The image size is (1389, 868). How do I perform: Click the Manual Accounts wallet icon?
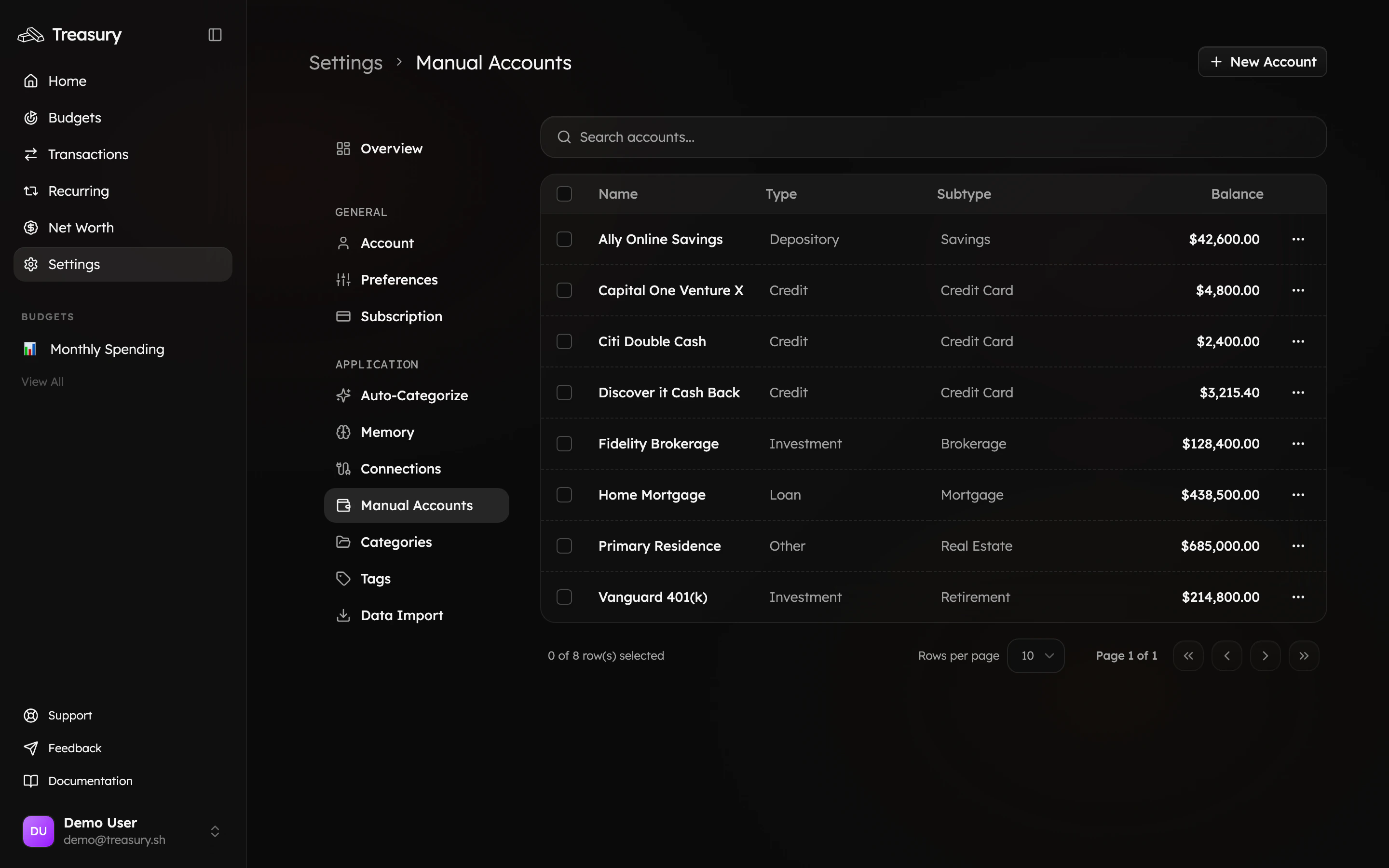[x=343, y=506]
